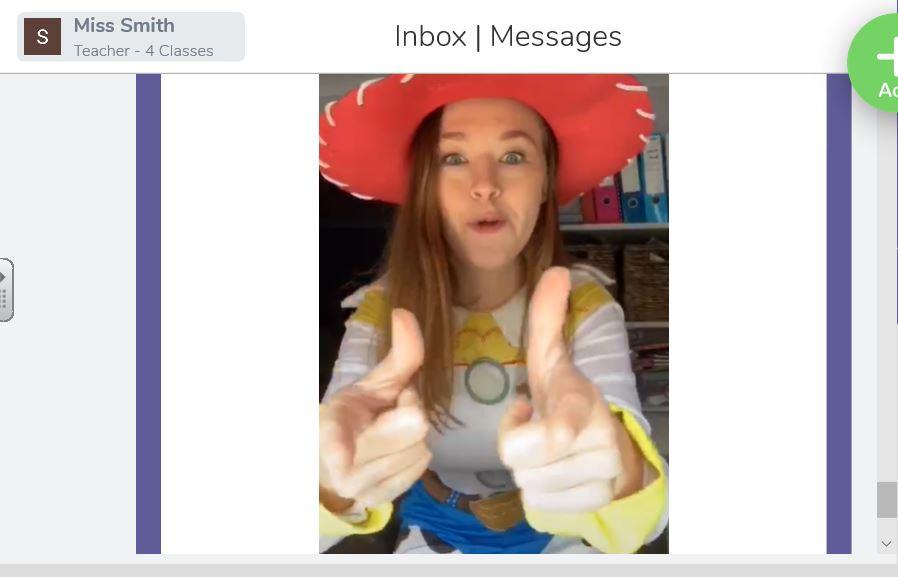
Task: Open the Miss Smith account name
Action: click(x=124, y=26)
